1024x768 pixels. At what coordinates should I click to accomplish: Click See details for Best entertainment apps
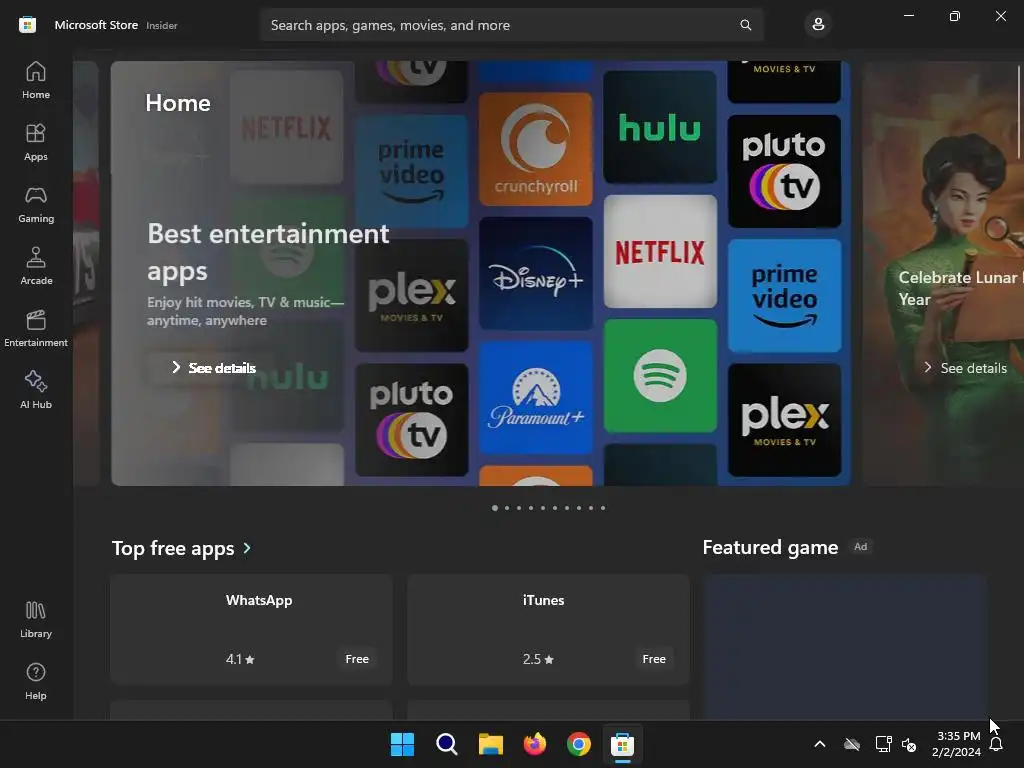(x=214, y=368)
